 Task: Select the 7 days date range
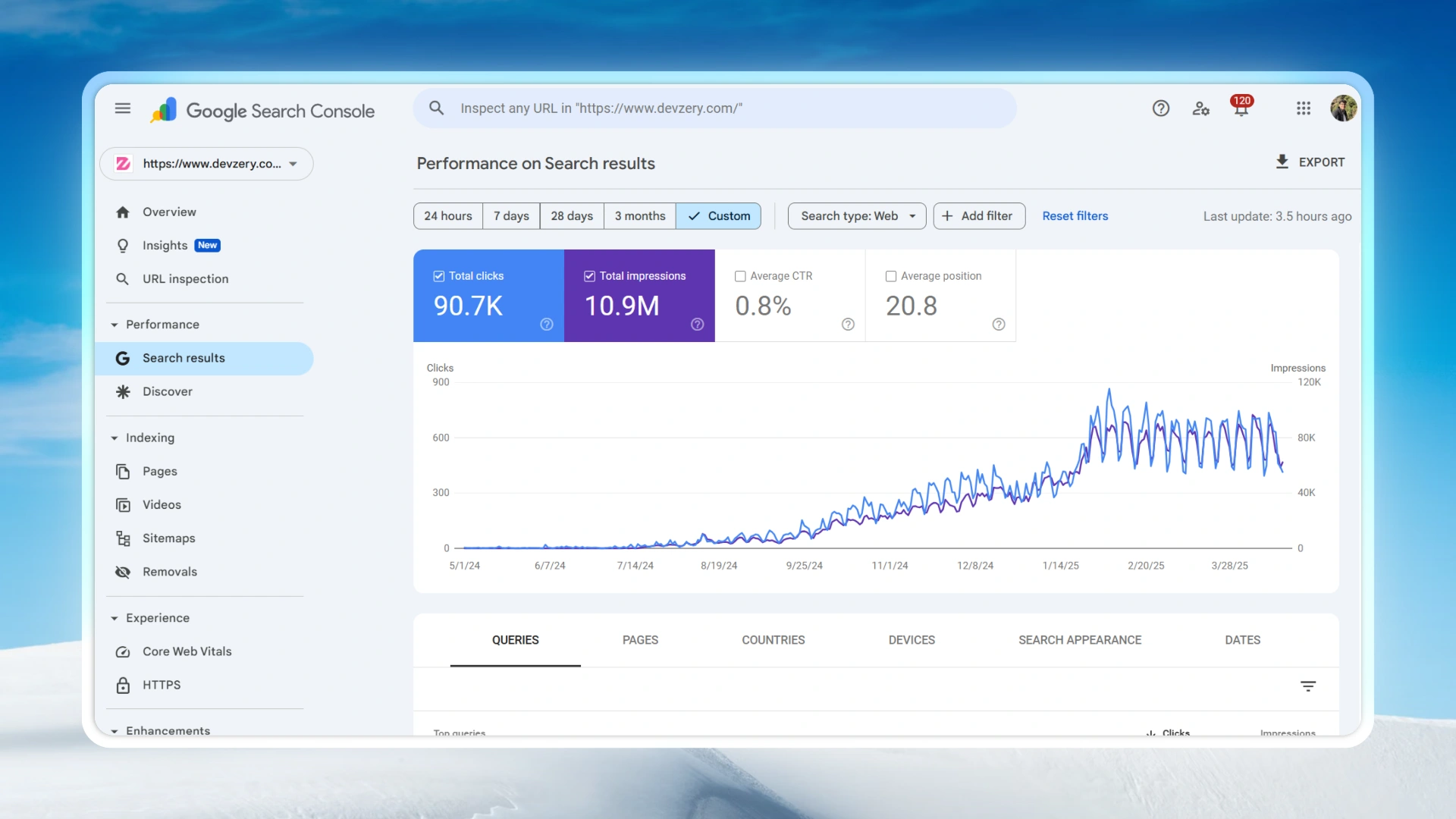tap(512, 216)
